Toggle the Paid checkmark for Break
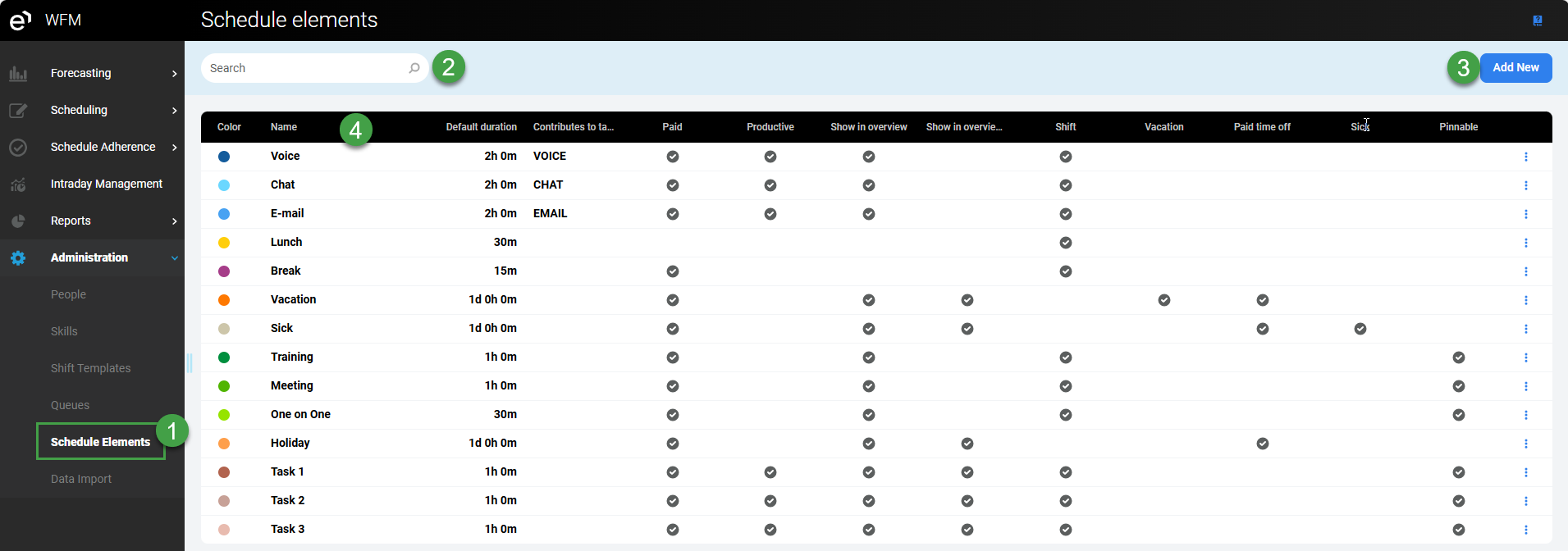Screen dimensions: 1568x551 tap(672, 271)
